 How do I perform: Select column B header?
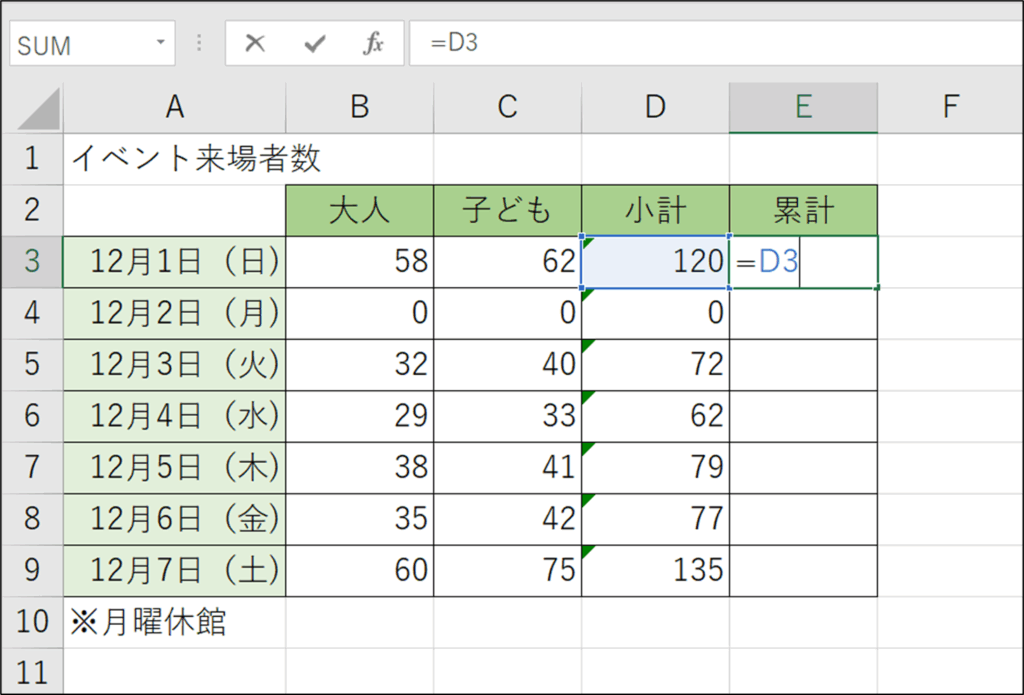[360, 107]
